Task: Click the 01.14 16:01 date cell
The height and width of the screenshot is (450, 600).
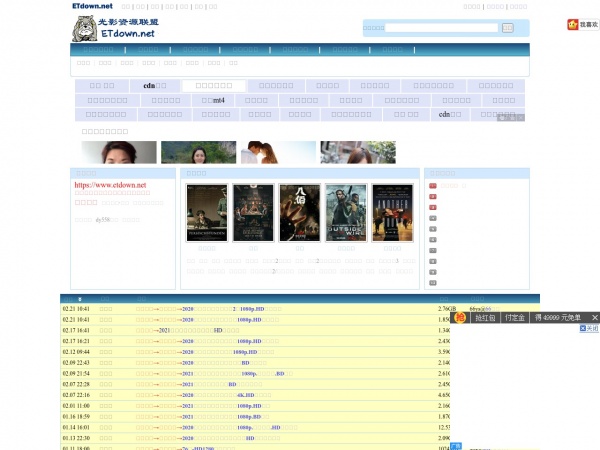Action: pos(76,427)
